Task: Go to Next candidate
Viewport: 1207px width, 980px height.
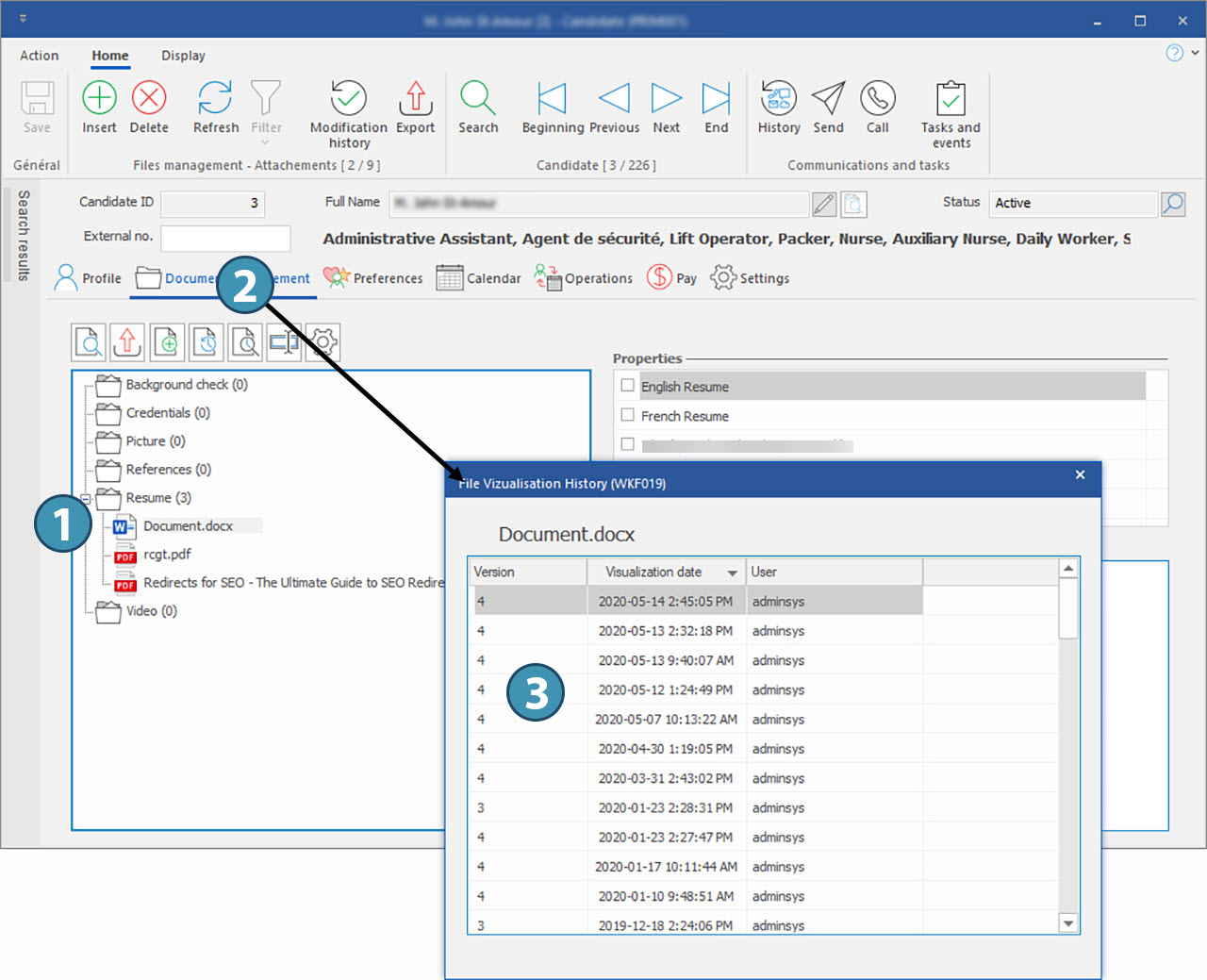Action: [666, 98]
